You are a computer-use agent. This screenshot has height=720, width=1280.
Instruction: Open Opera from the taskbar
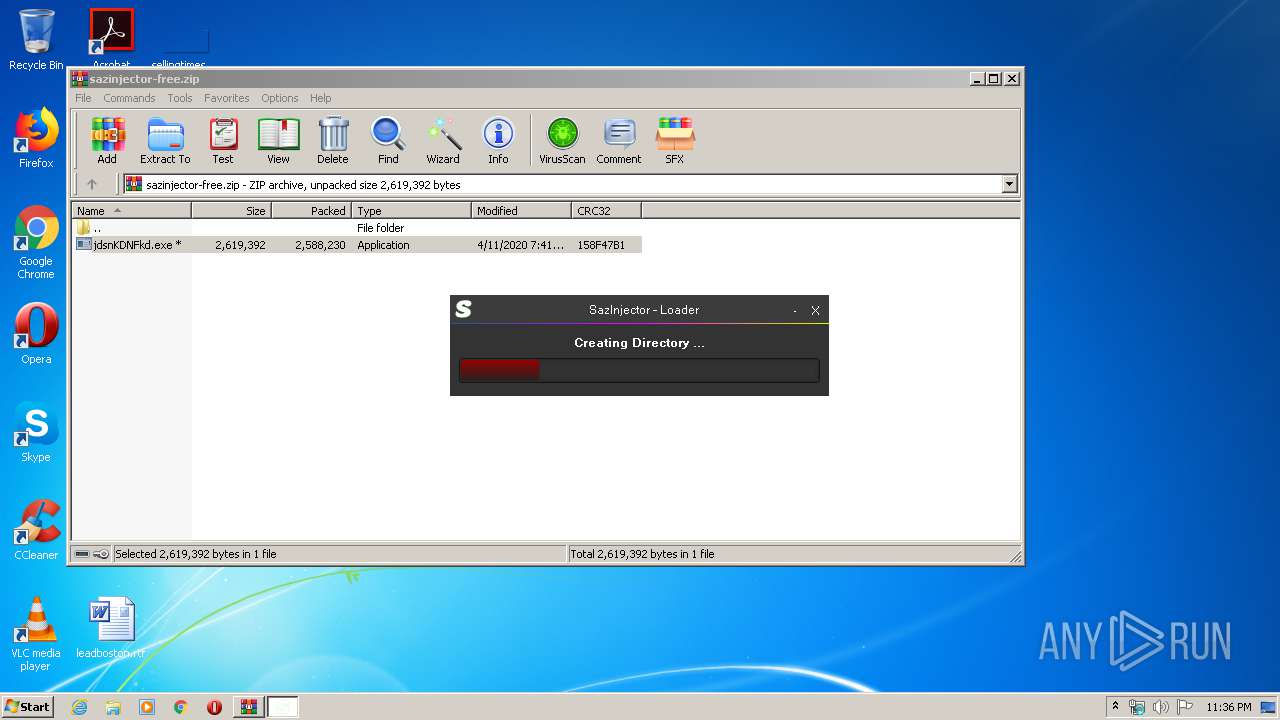(214, 707)
